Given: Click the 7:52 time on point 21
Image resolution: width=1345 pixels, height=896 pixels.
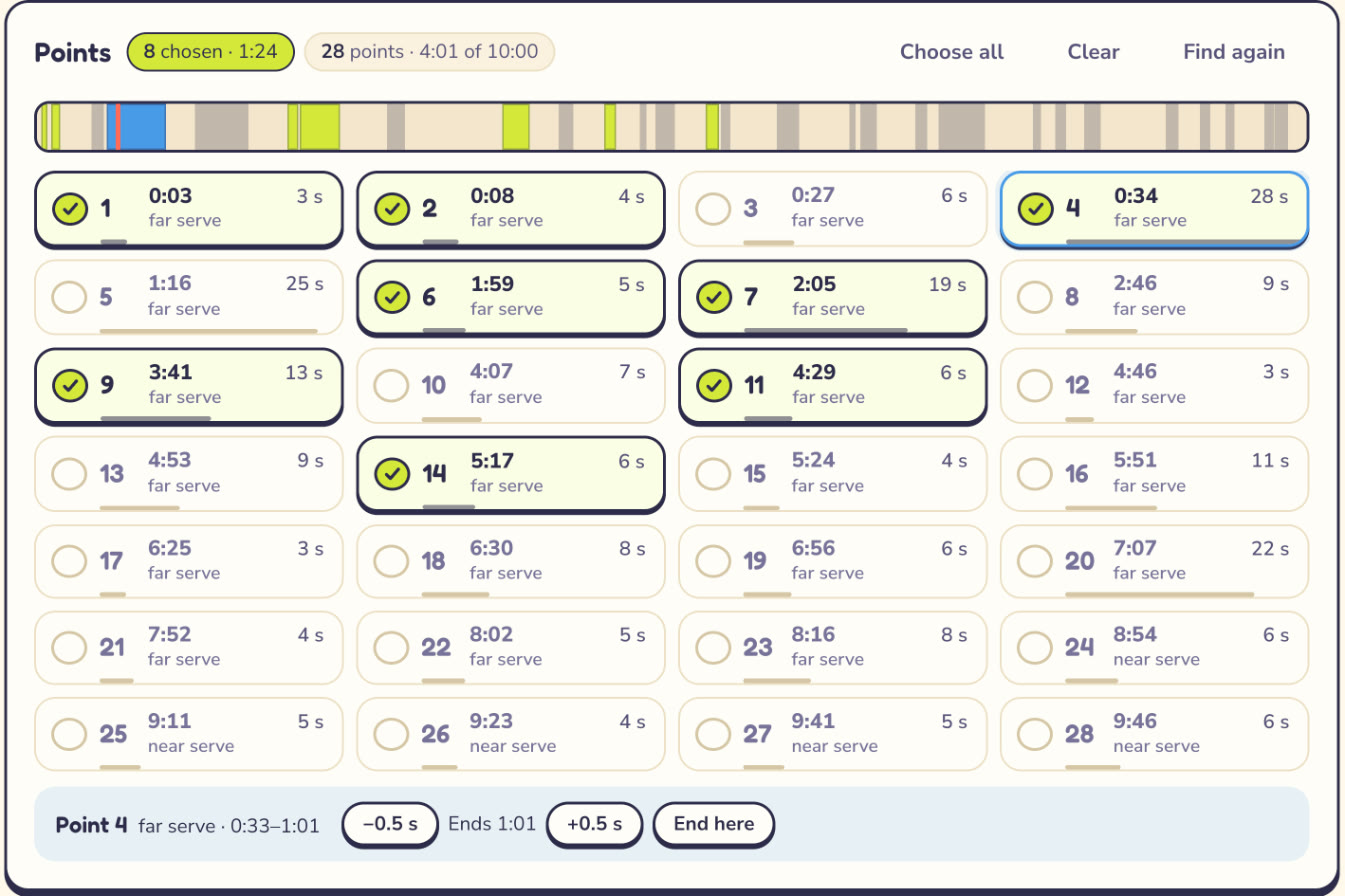Looking at the screenshot, I should coord(170,635).
